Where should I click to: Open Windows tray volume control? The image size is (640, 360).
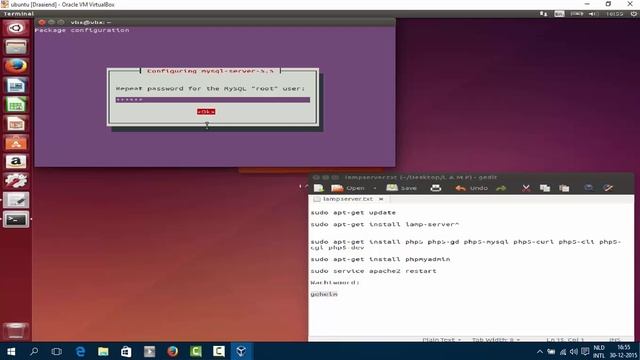(x=573, y=352)
